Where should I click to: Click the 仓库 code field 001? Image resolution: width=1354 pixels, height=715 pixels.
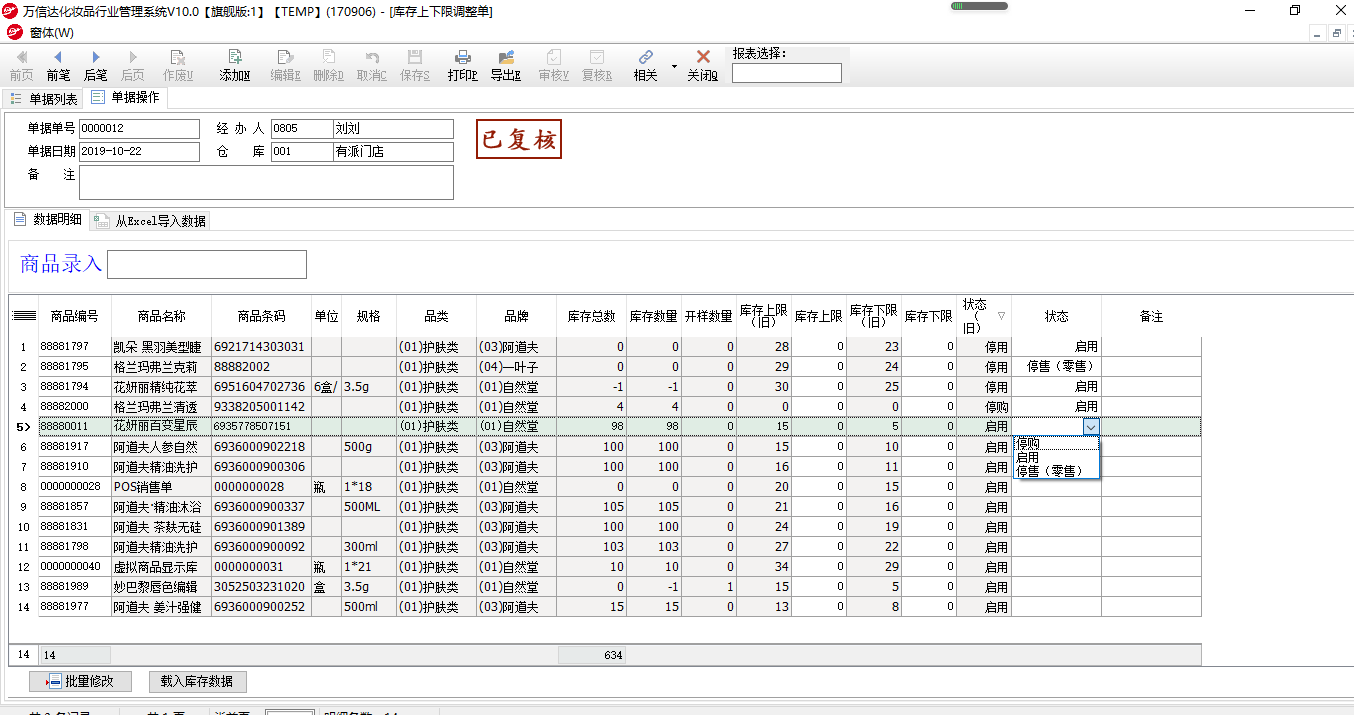pyautogui.click(x=302, y=152)
